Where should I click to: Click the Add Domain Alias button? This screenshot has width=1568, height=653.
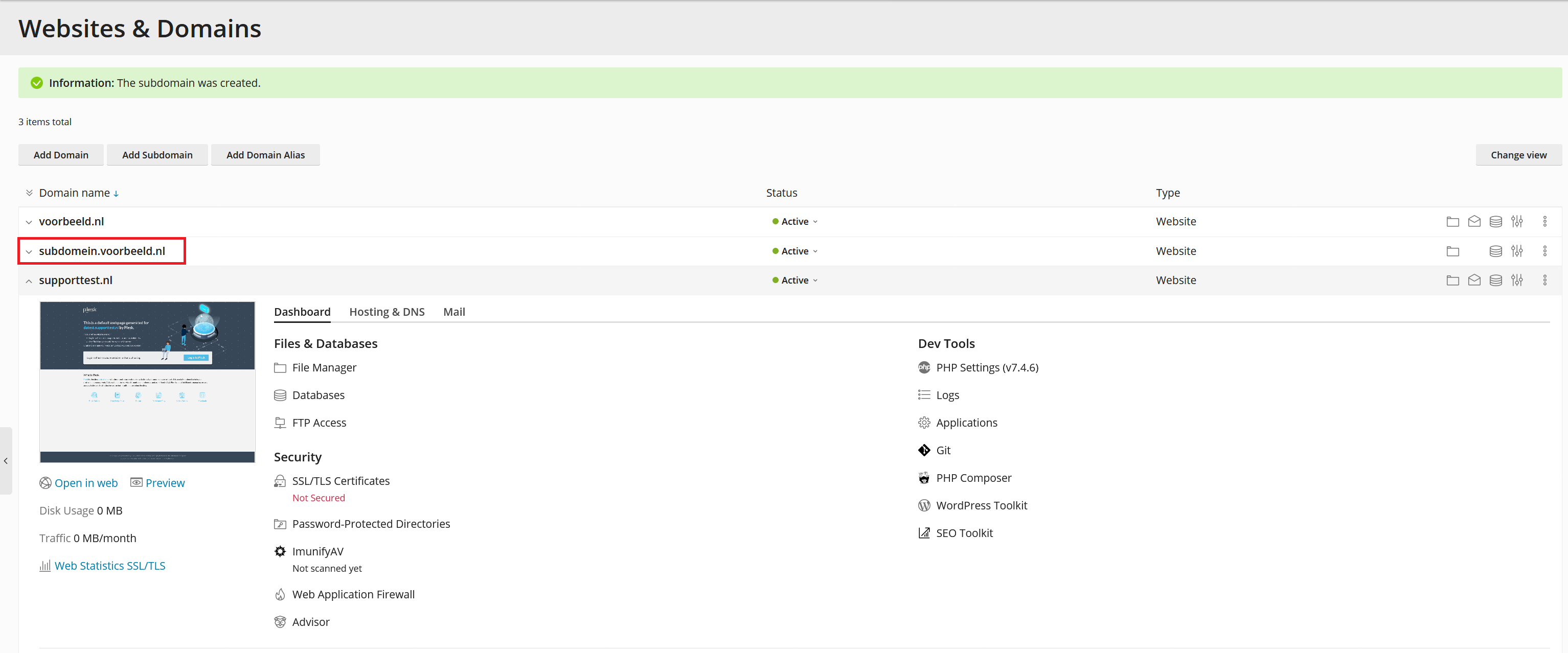(x=265, y=155)
